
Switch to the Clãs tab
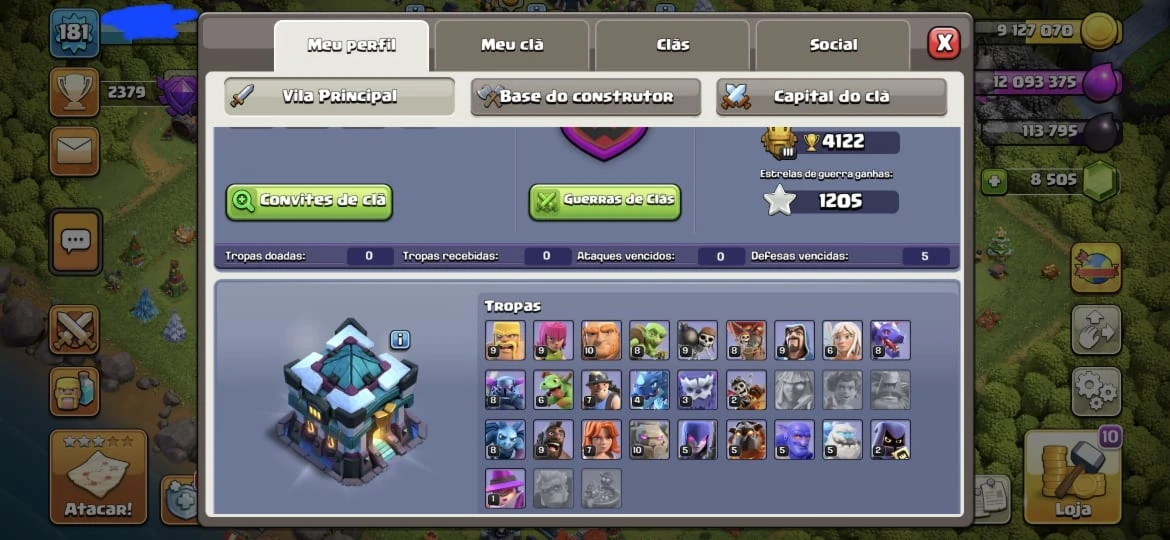point(672,45)
